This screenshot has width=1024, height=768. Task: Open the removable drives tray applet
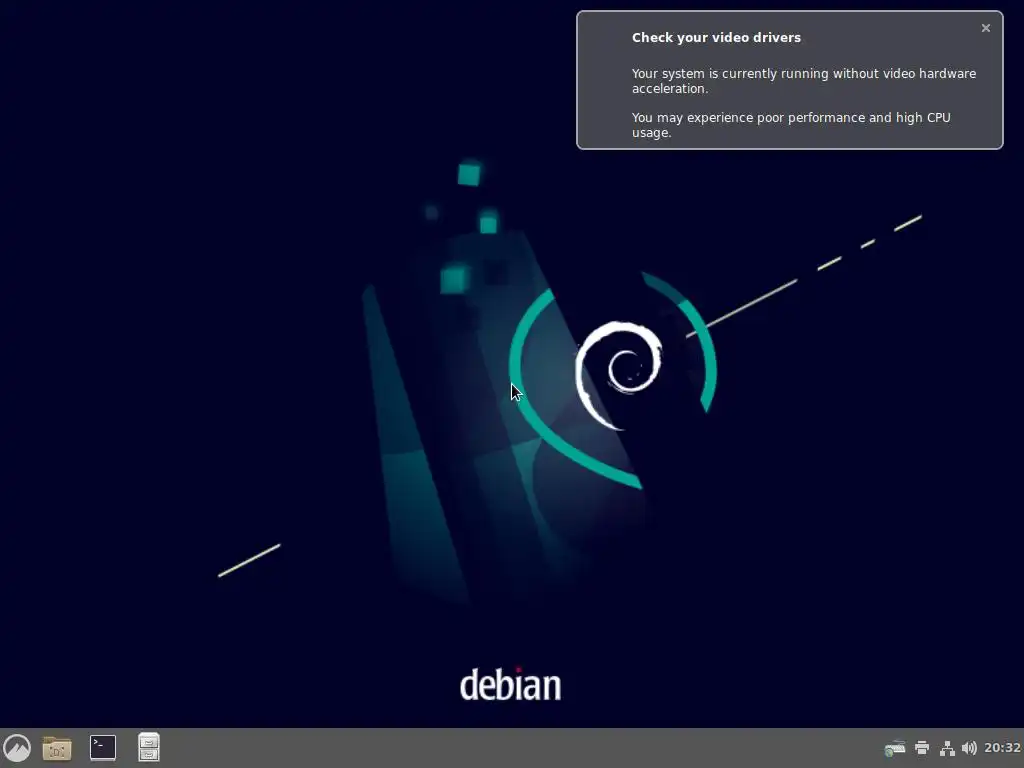[x=895, y=748]
